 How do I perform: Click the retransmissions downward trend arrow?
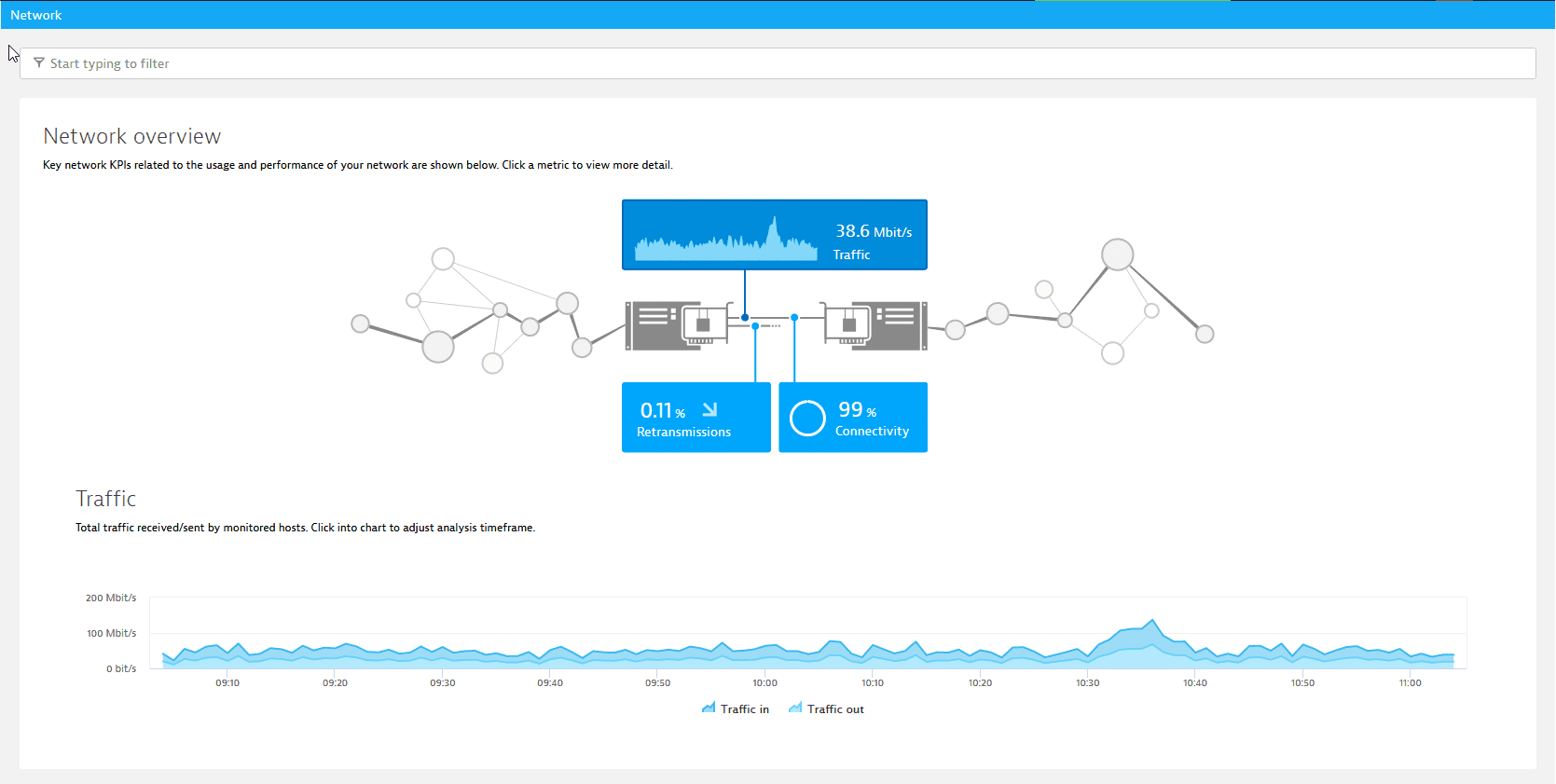[x=709, y=409]
